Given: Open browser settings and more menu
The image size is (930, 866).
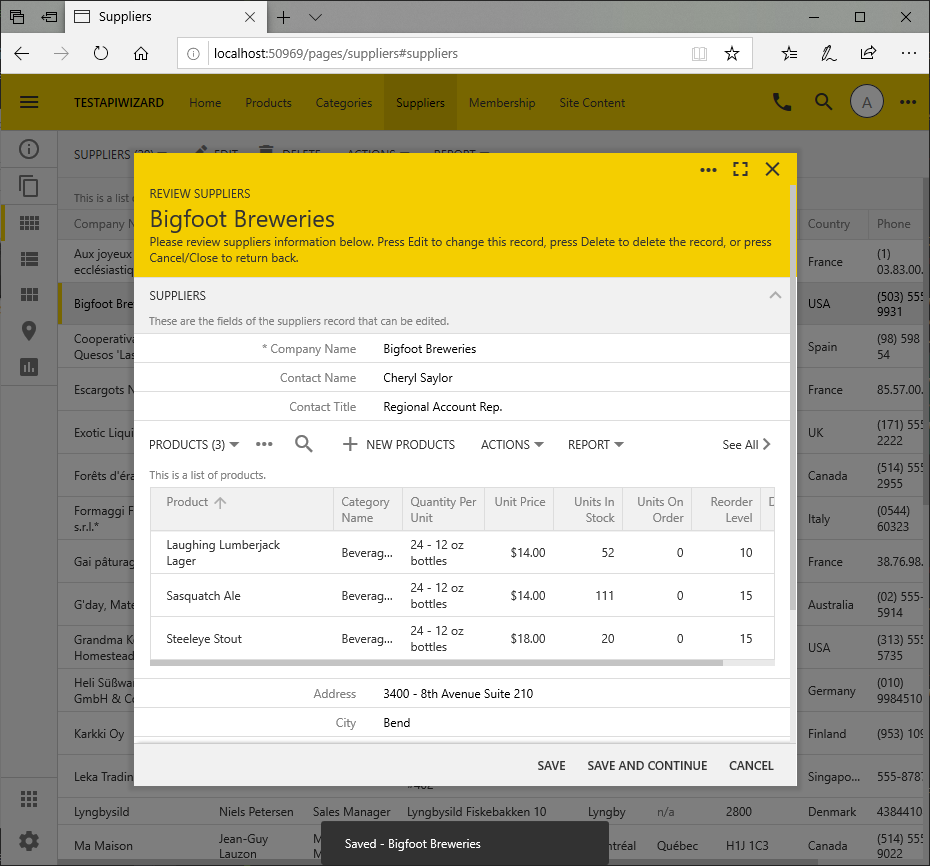Looking at the screenshot, I should tap(908, 53).
